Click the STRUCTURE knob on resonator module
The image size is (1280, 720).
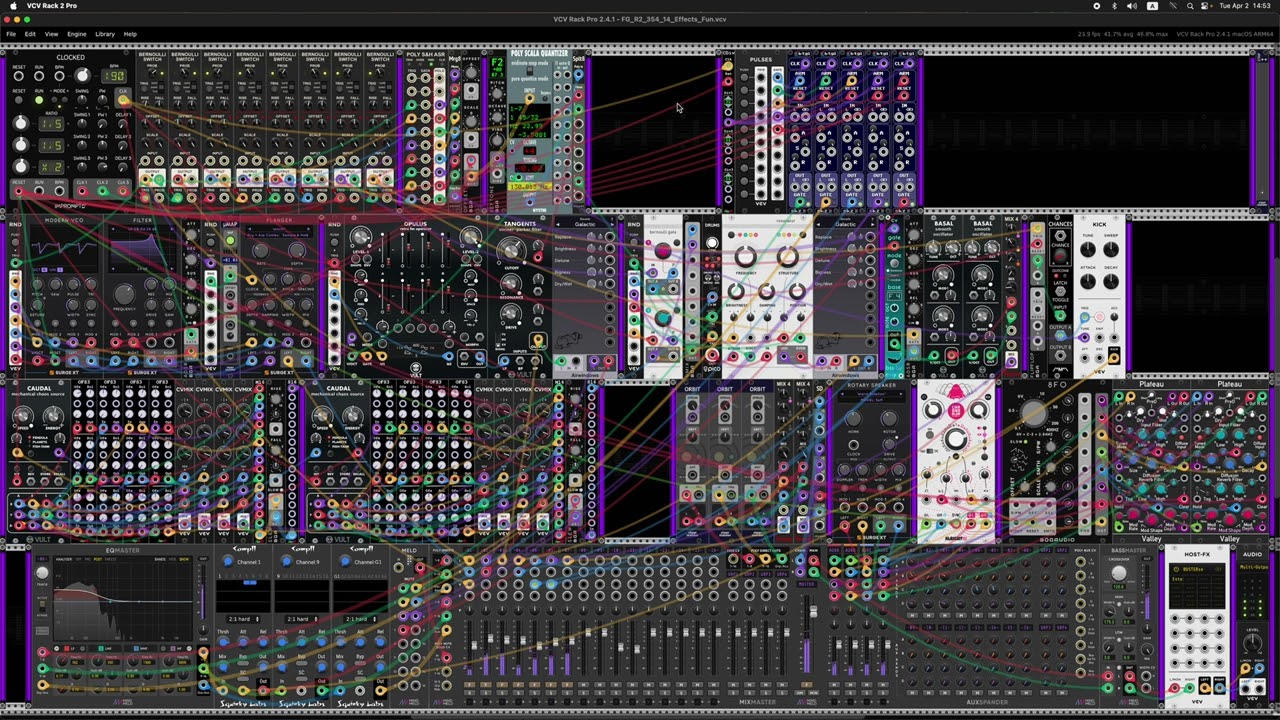[788, 256]
